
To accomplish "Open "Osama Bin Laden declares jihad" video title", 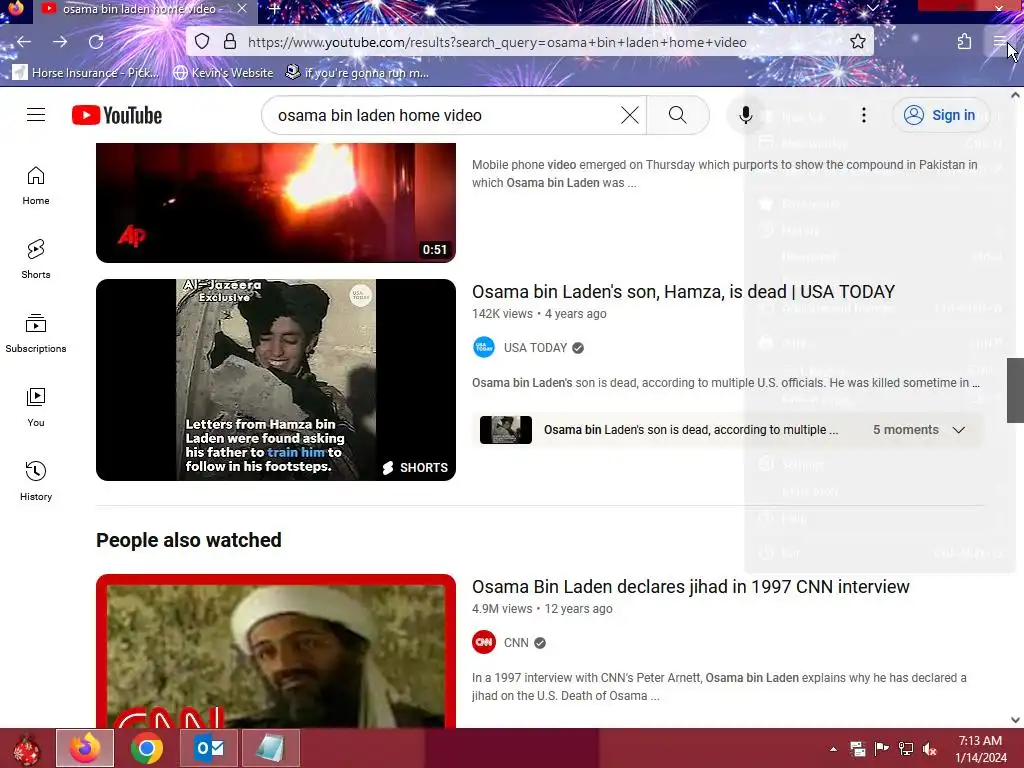I will pos(690,586).
